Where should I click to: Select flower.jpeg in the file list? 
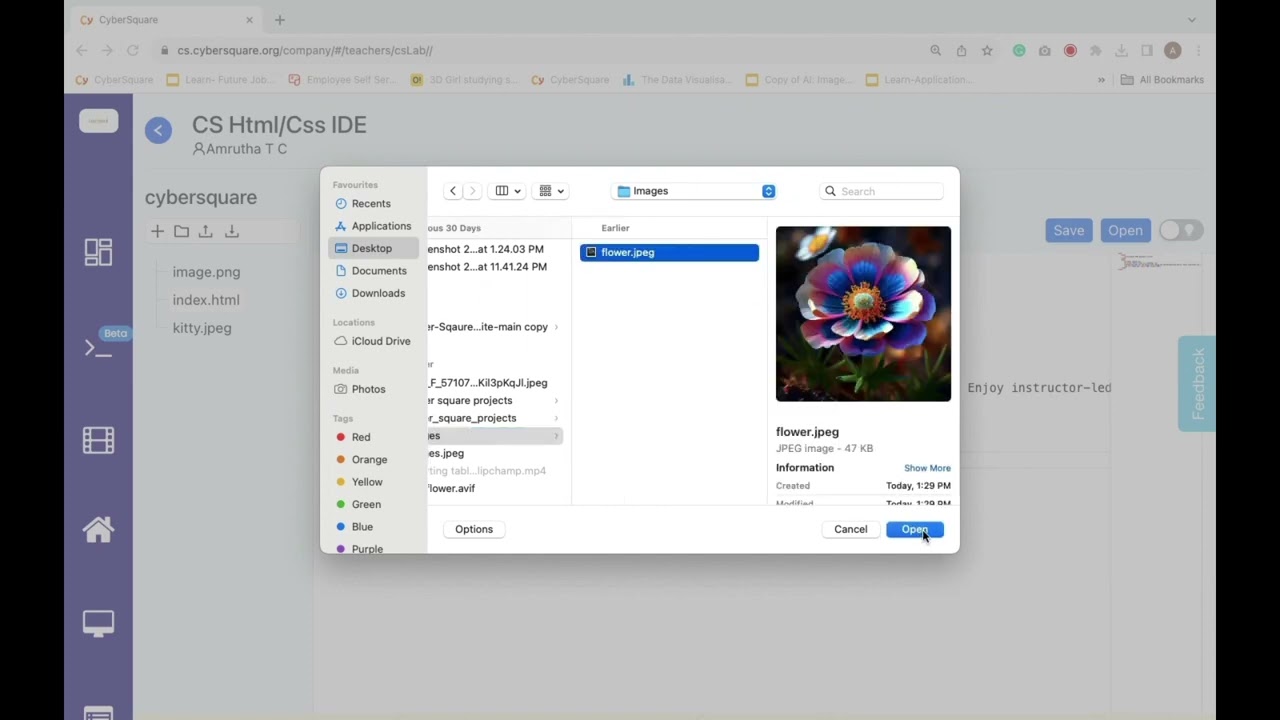pos(669,253)
